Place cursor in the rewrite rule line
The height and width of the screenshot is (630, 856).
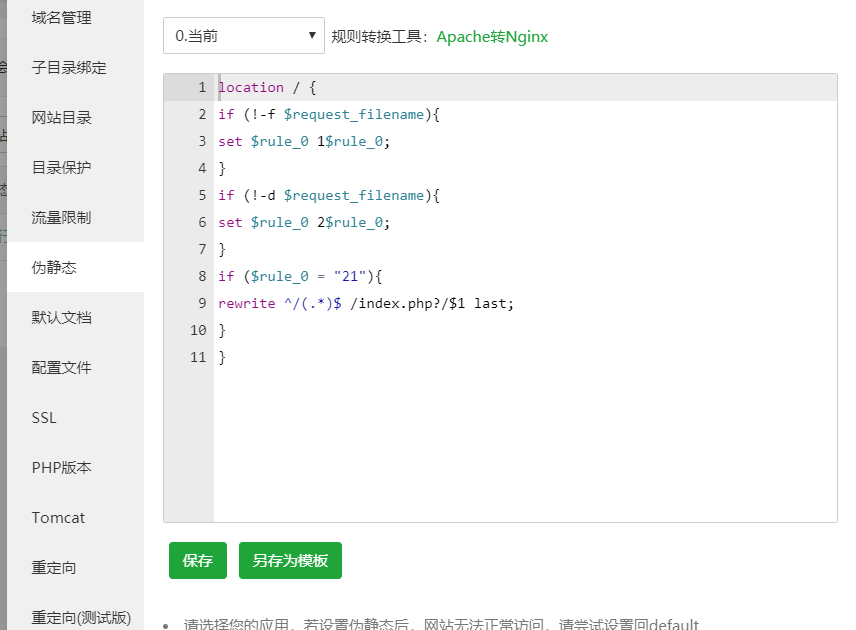[366, 303]
